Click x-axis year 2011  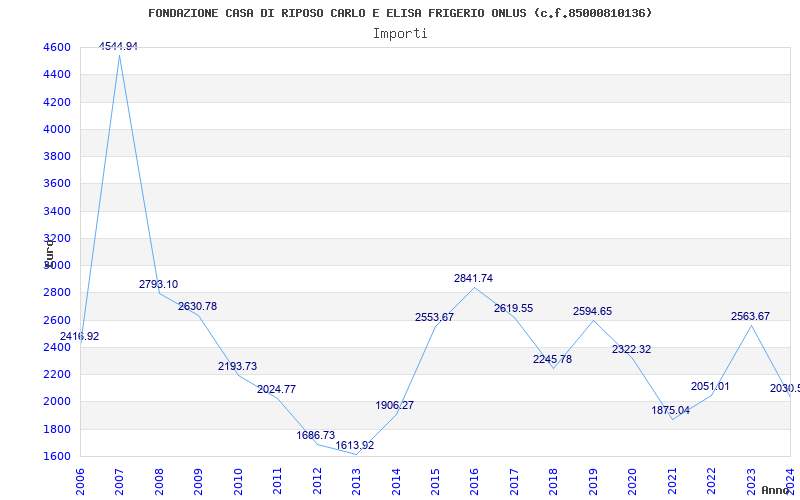tap(277, 482)
